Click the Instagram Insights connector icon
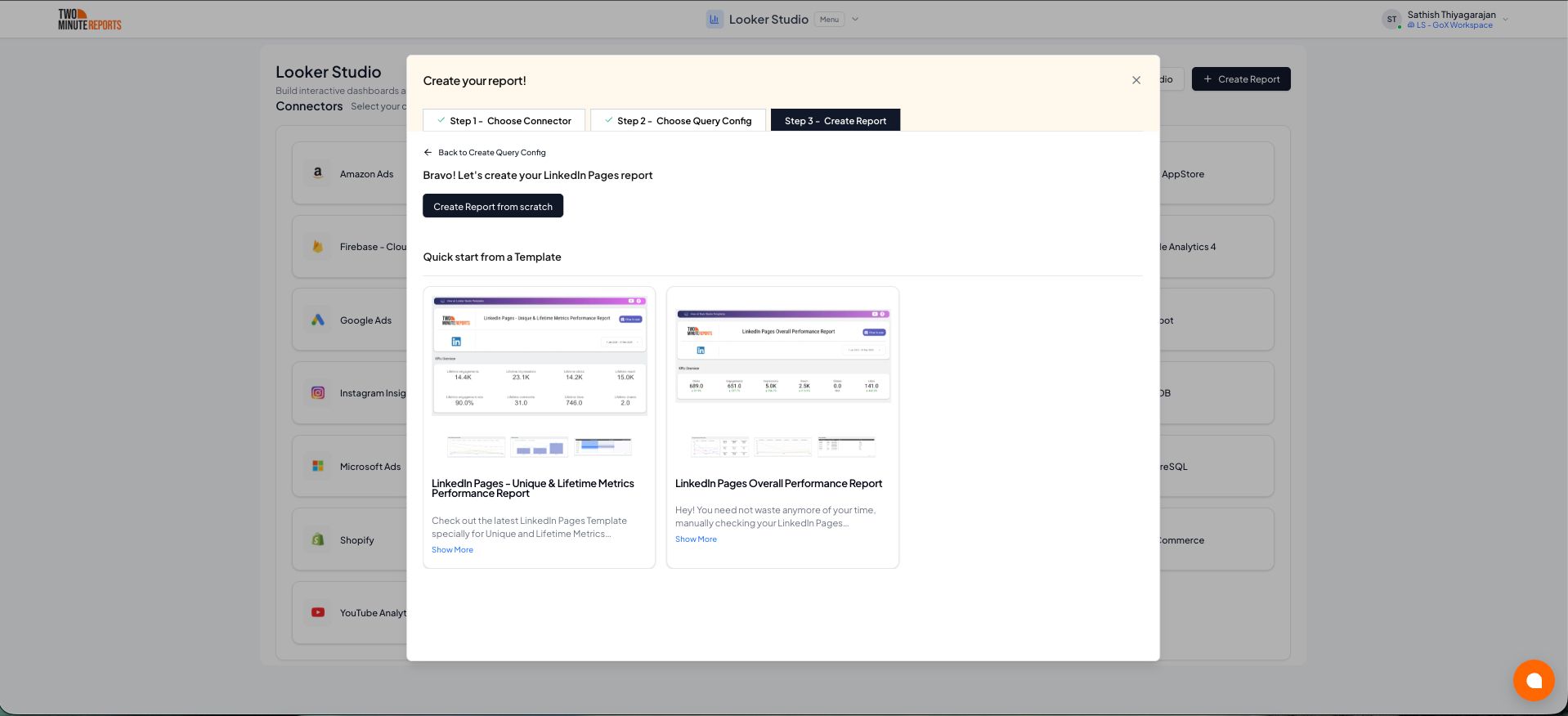This screenshot has height=716, width=1568. click(x=318, y=392)
